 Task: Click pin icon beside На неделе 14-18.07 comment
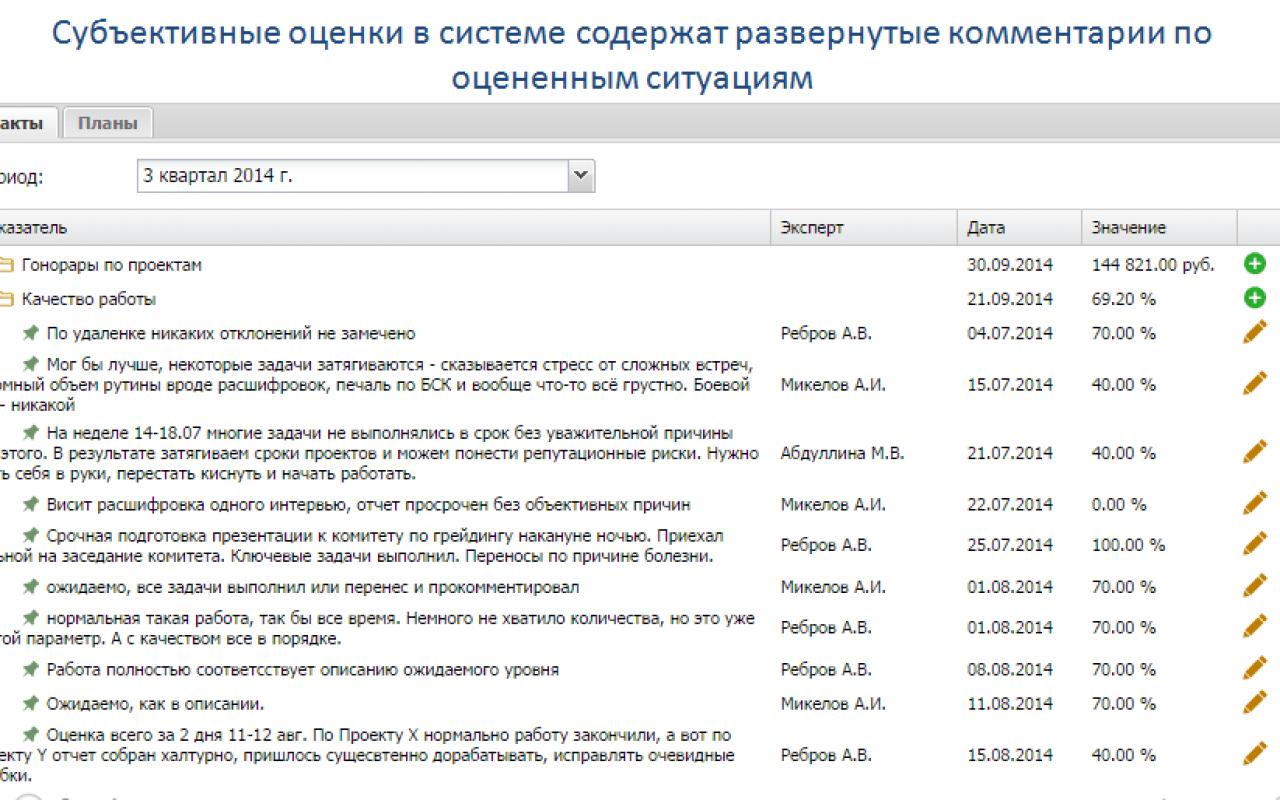(x=31, y=432)
